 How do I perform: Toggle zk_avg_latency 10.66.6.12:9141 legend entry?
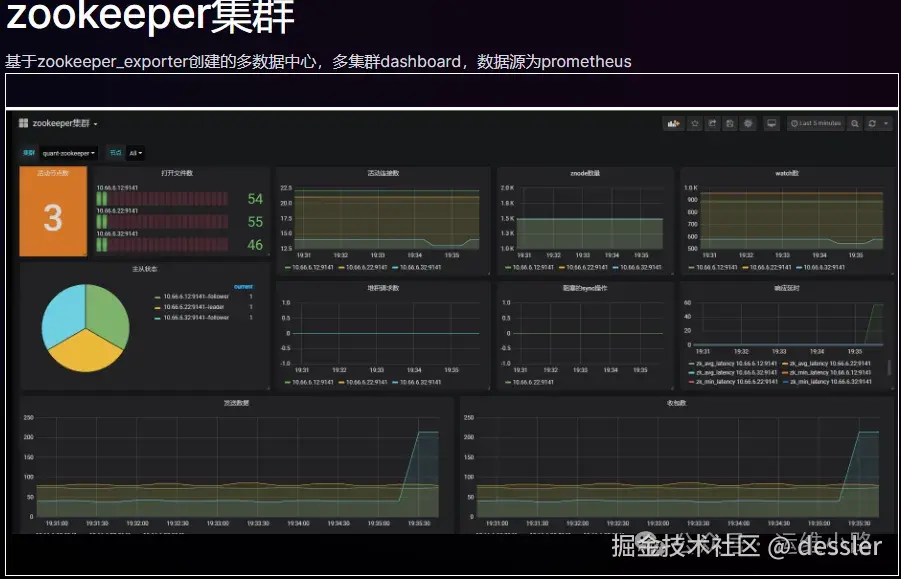click(733, 364)
